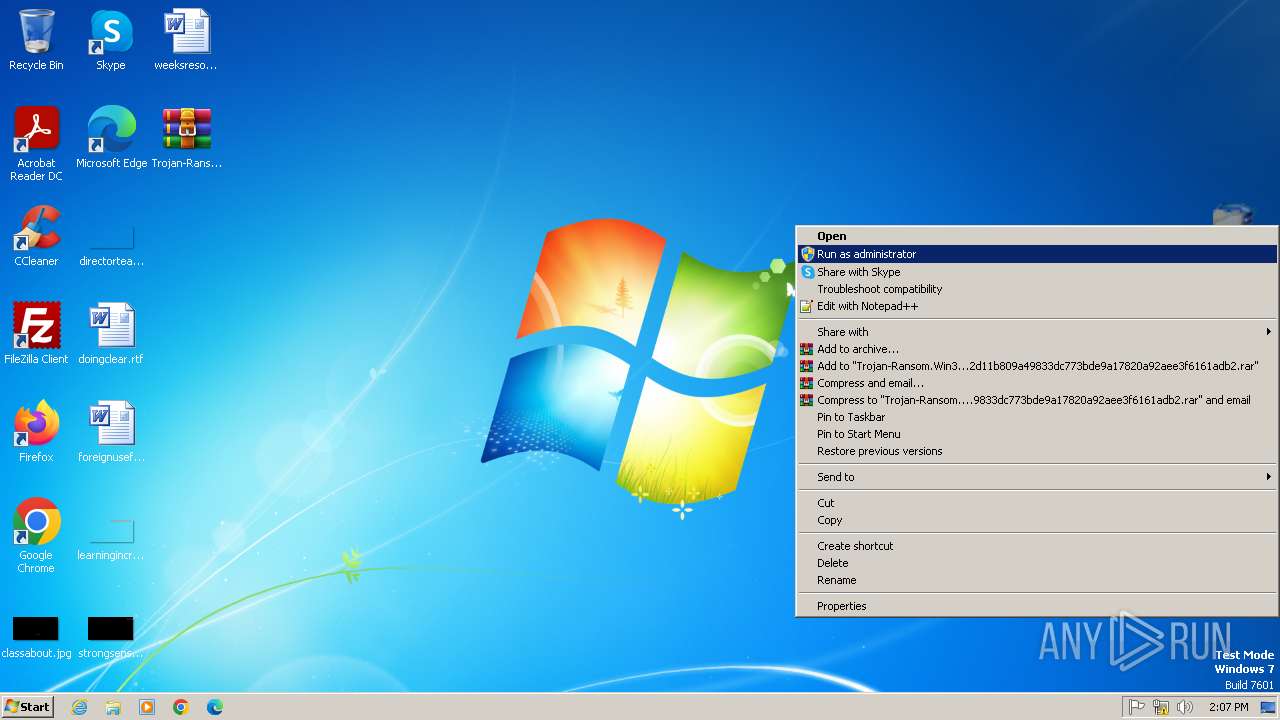Image resolution: width=1280 pixels, height=720 pixels.
Task: Open Windows Explorer from the taskbar
Action: (x=113, y=707)
